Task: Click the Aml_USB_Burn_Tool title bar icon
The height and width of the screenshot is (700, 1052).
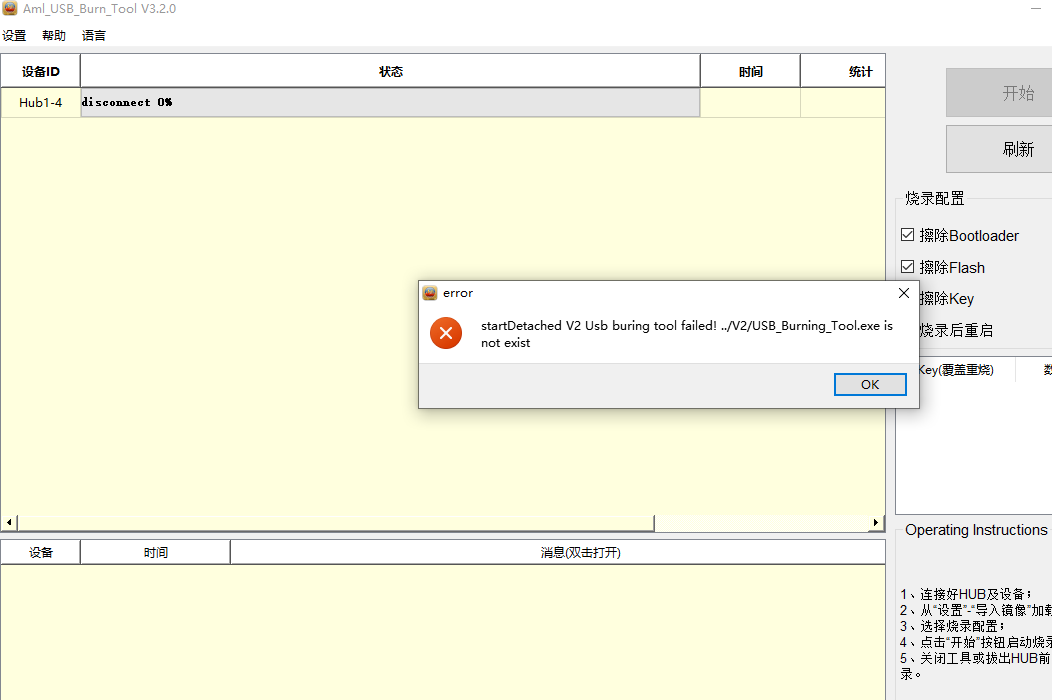Action: pyautogui.click(x=9, y=8)
